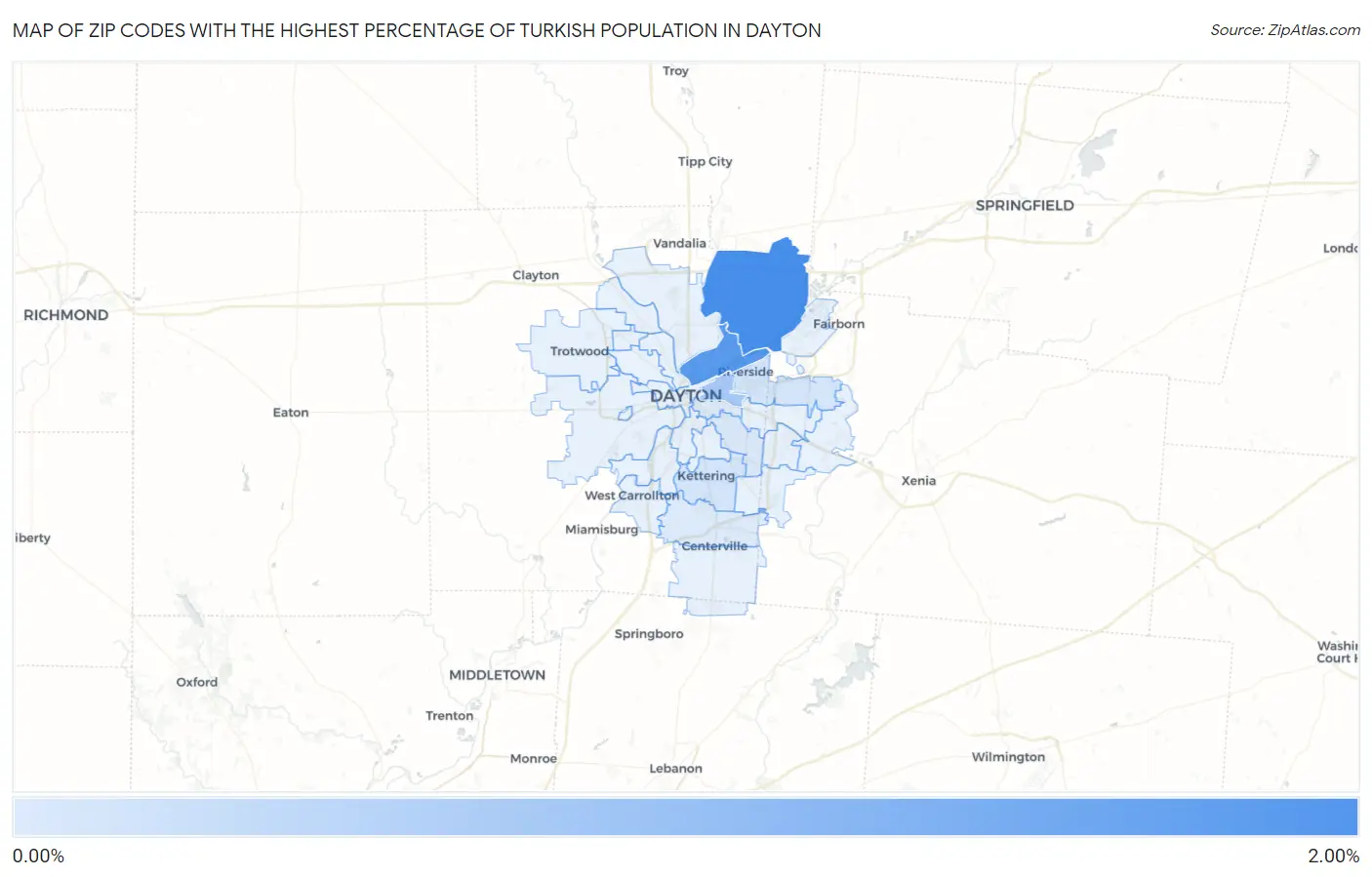Click the Wilmington label
The width and height of the screenshot is (1372, 877).
click(x=1008, y=757)
